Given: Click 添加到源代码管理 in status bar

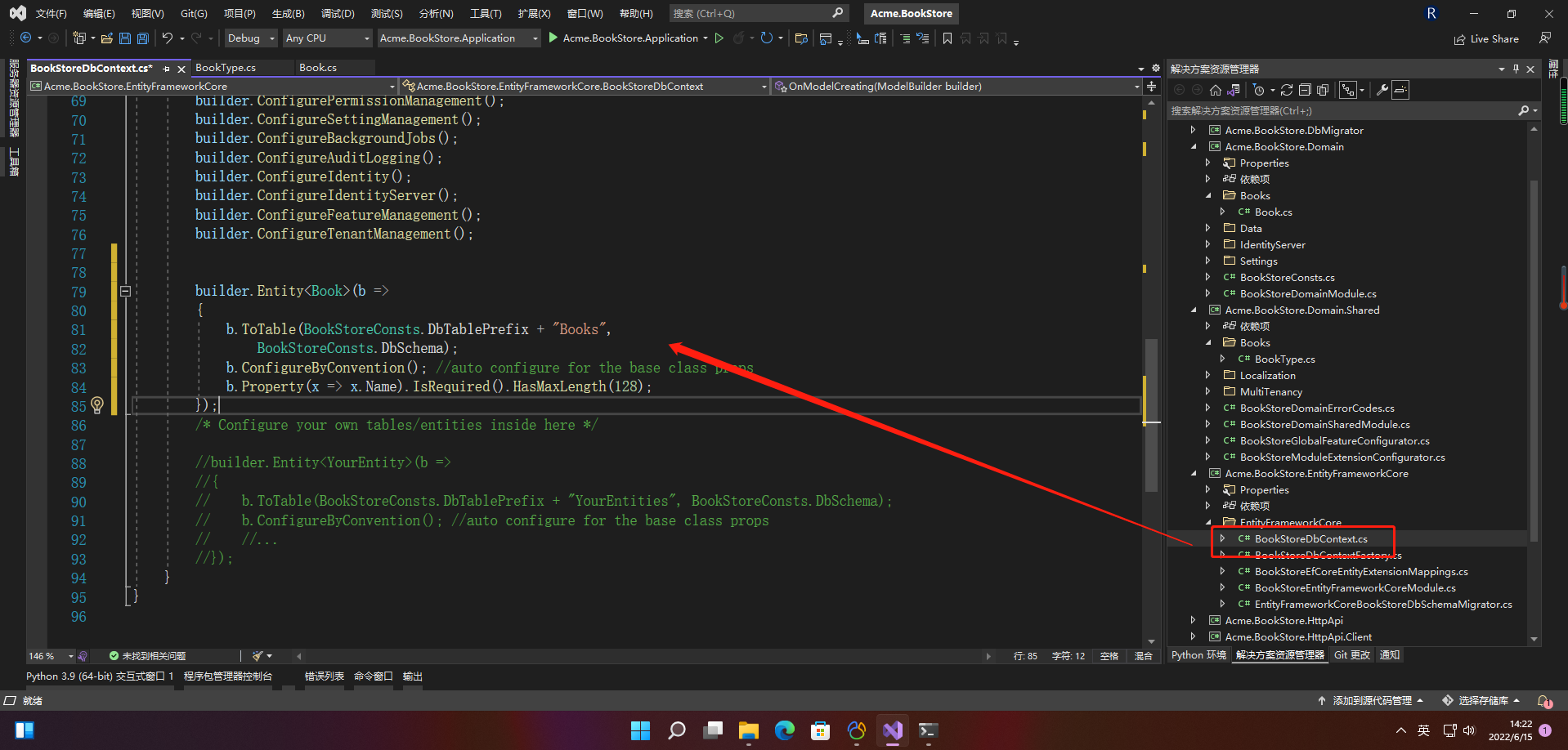Looking at the screenshot, I should pos(1371,701).
